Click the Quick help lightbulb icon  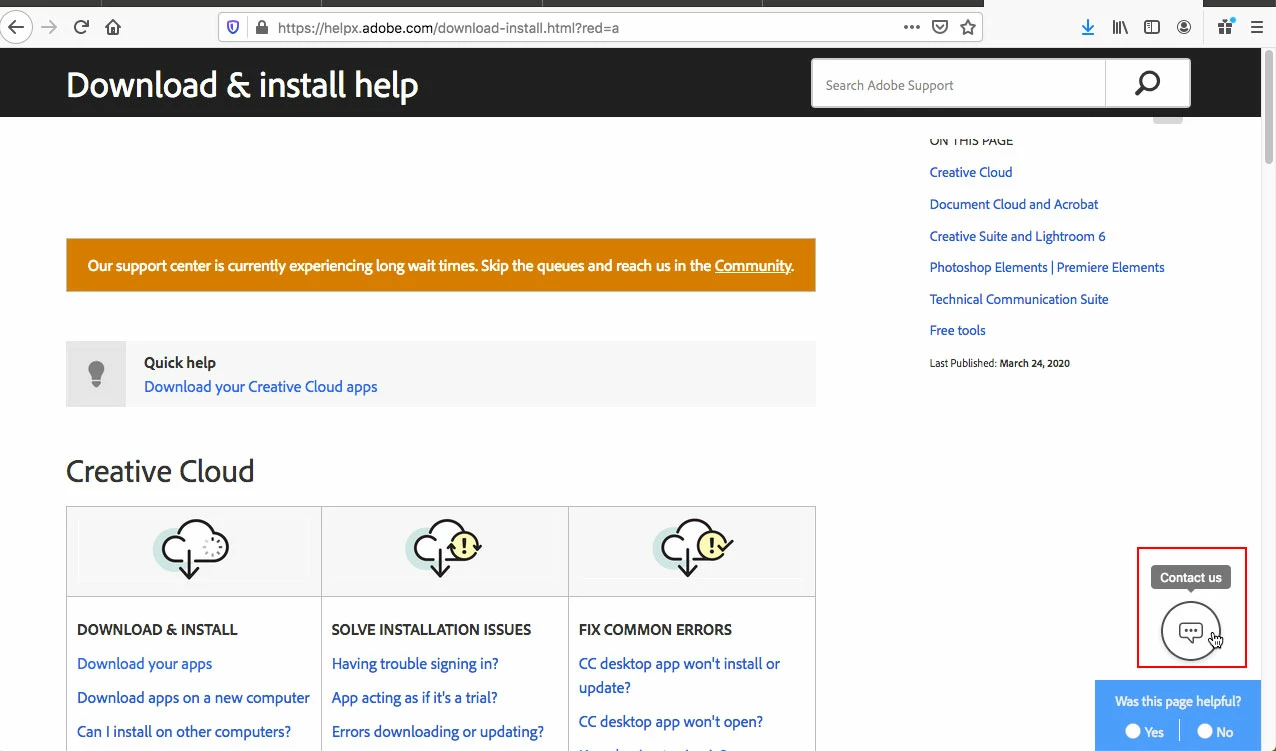(x=96, y=374)
